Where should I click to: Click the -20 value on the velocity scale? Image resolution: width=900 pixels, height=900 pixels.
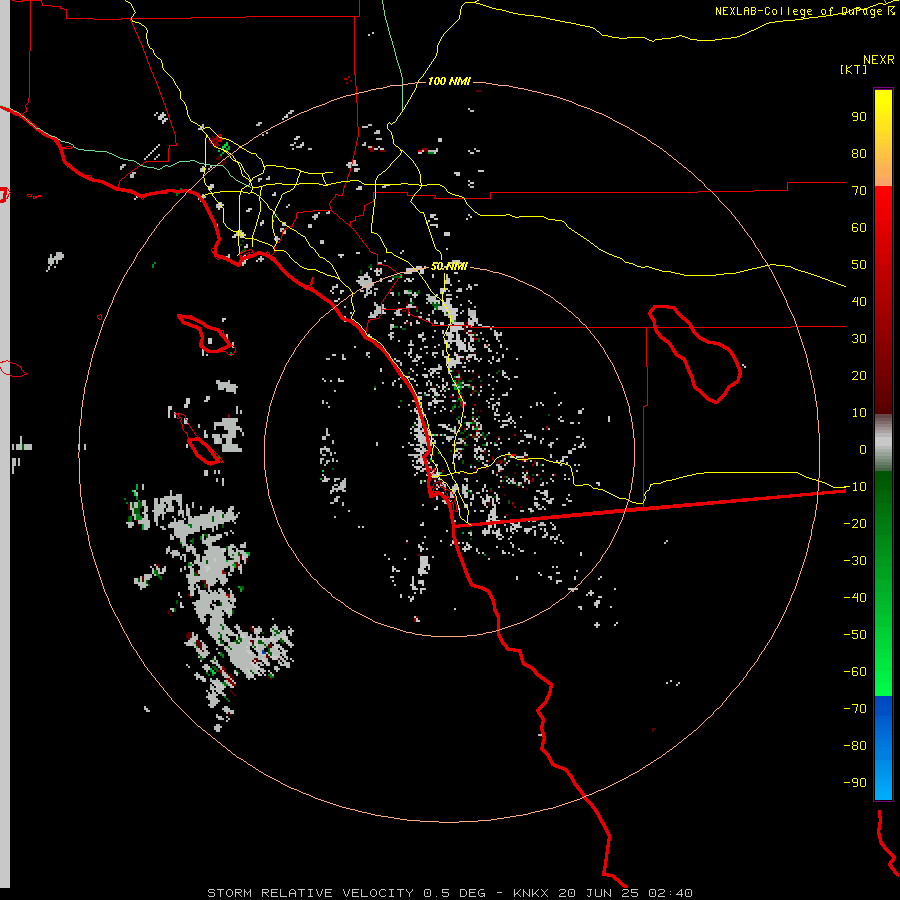855,523
